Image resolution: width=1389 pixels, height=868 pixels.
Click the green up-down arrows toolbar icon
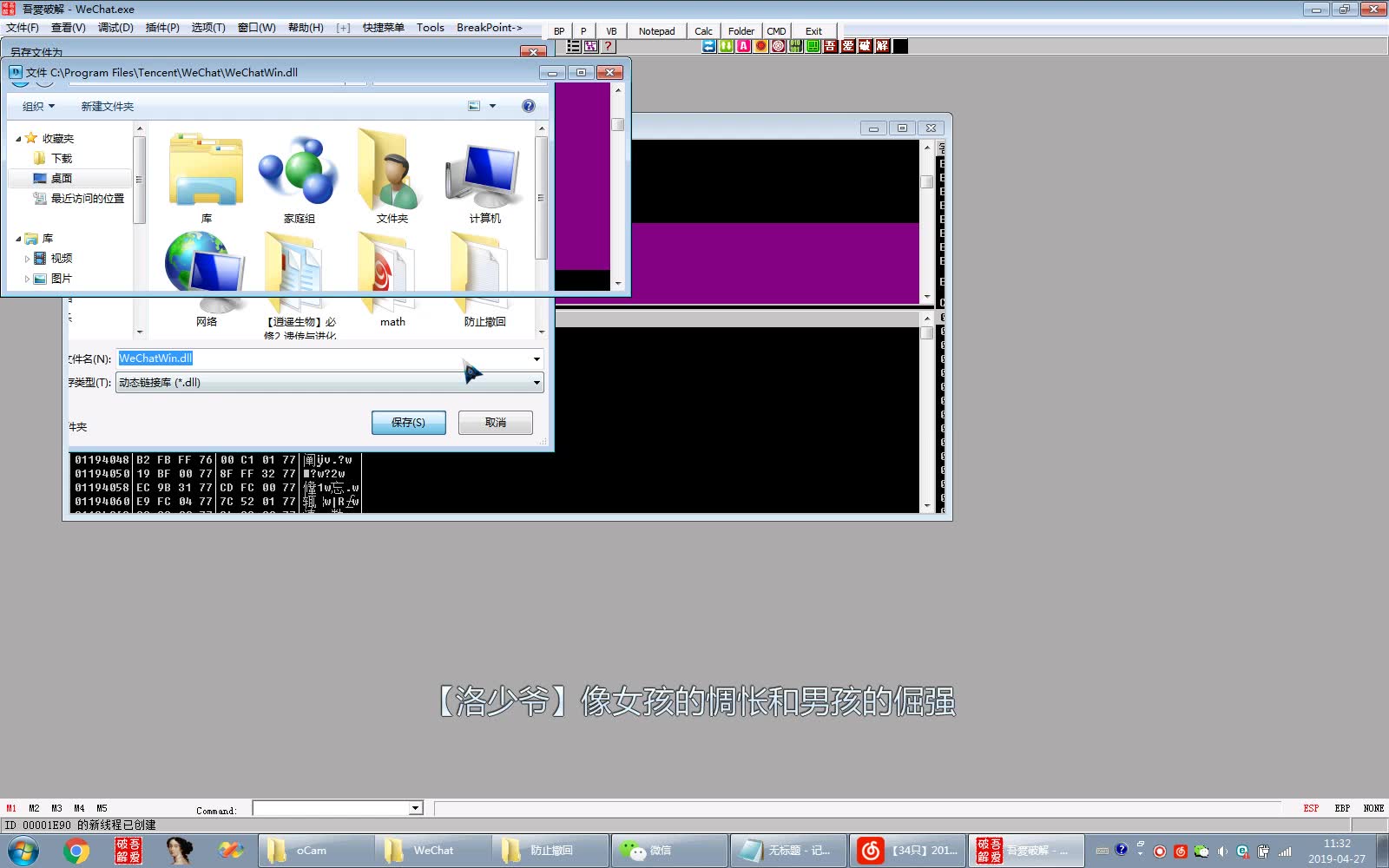tap(727, 46)
